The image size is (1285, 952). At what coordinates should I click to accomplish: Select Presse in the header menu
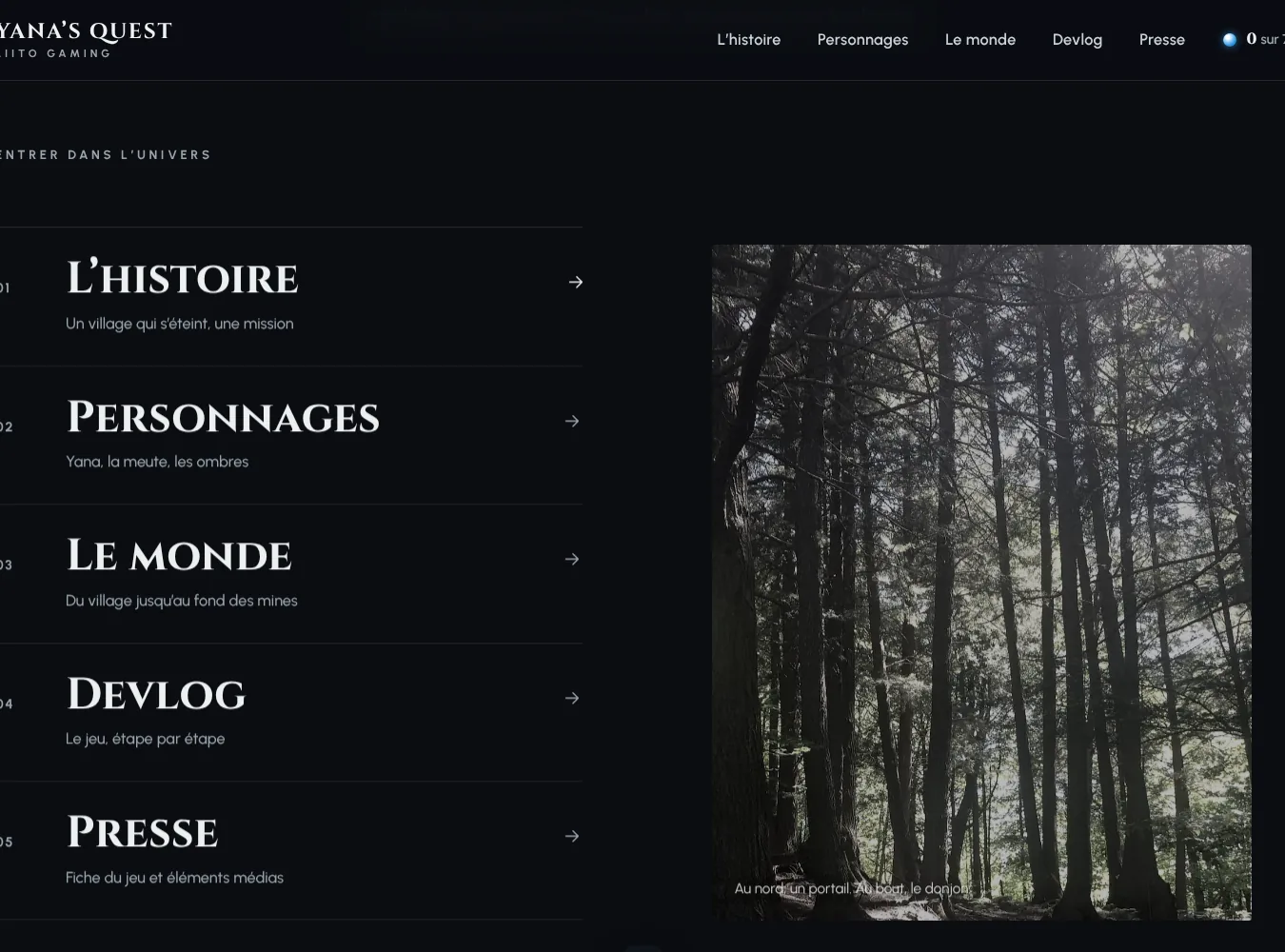[x=1161, y=40]
